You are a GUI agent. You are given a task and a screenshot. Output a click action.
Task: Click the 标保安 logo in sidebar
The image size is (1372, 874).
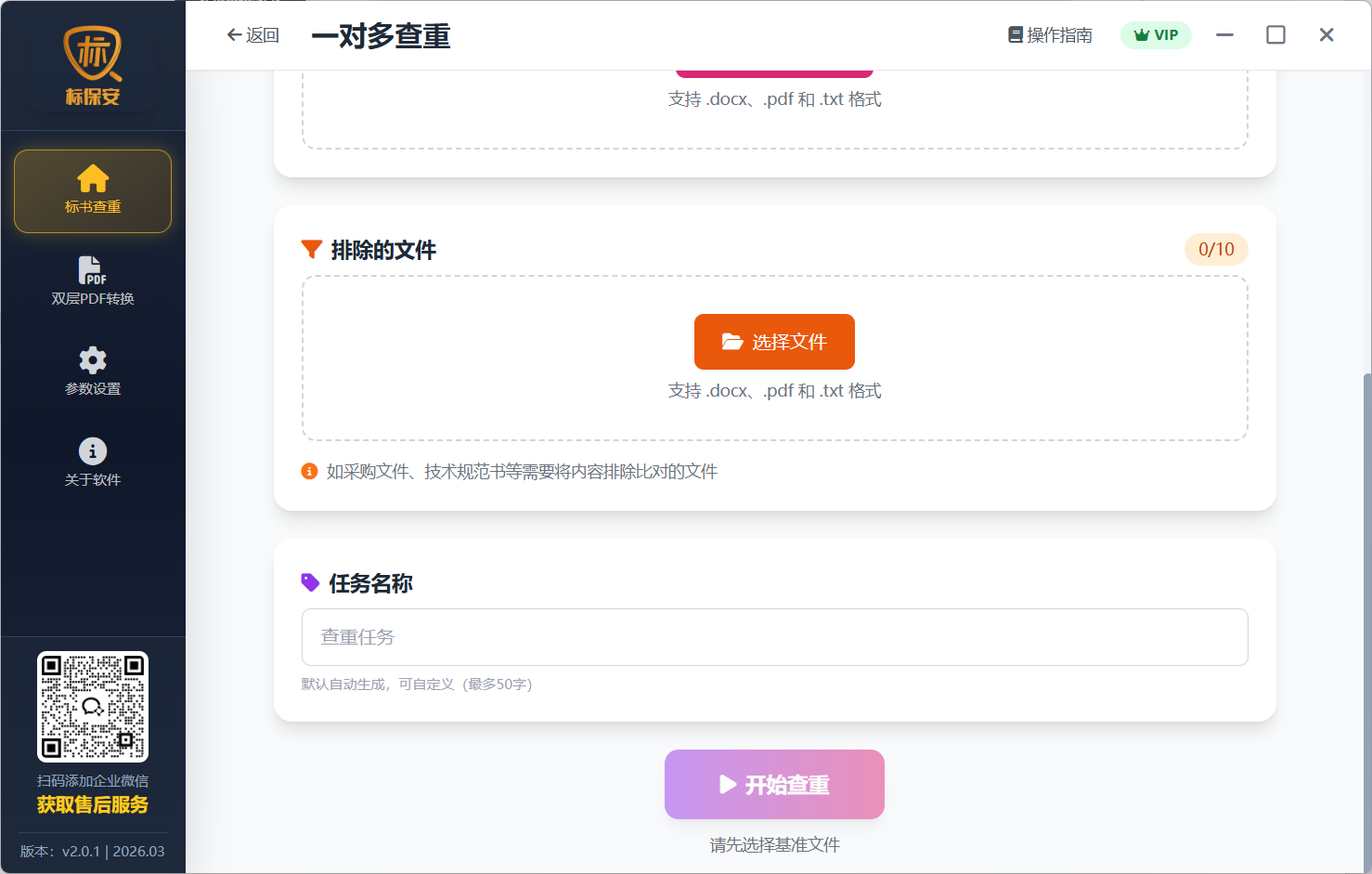pyautogui.click(x=93, y=66)
